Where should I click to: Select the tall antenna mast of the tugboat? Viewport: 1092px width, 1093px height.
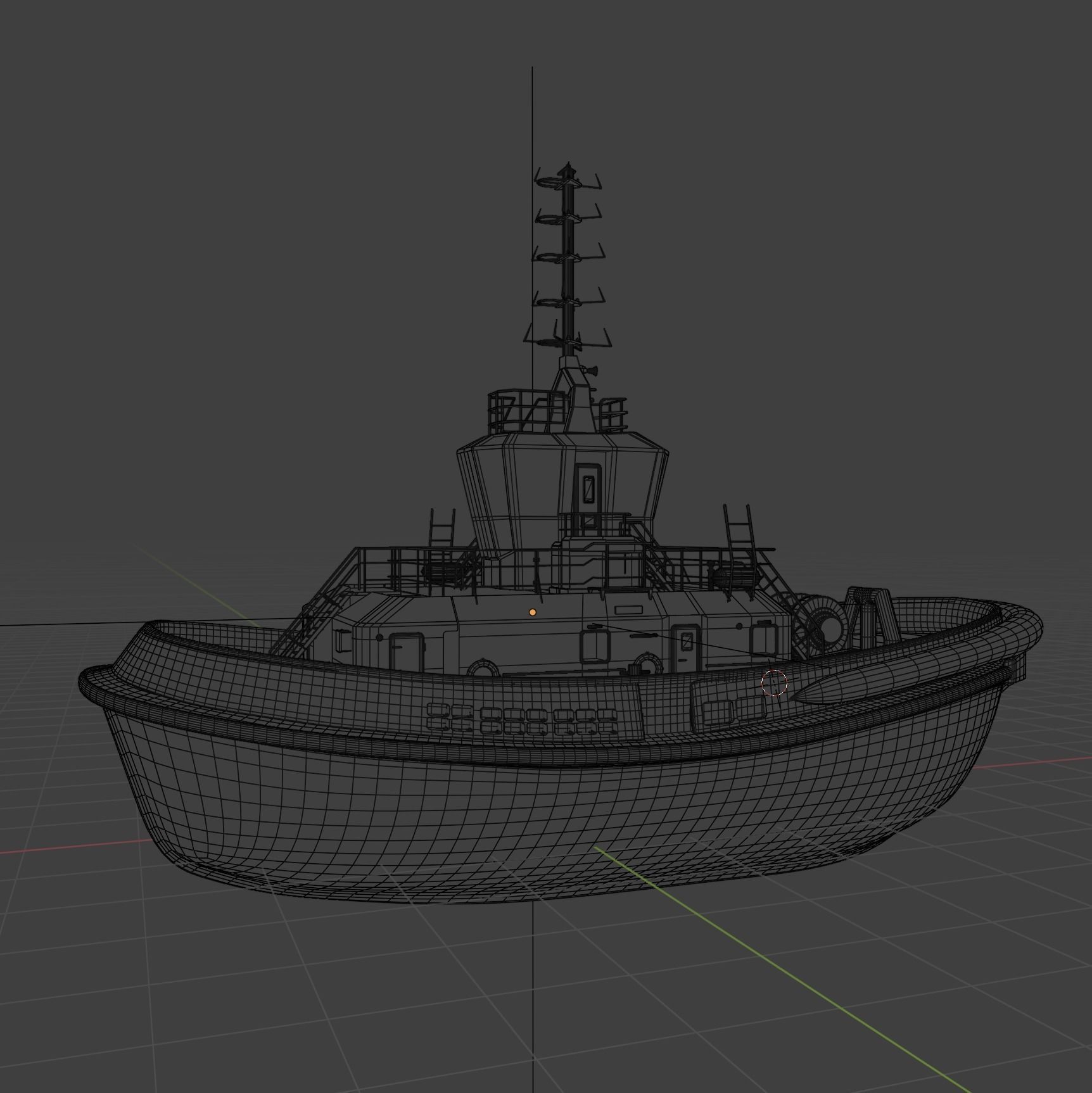(x=568, y=260)
